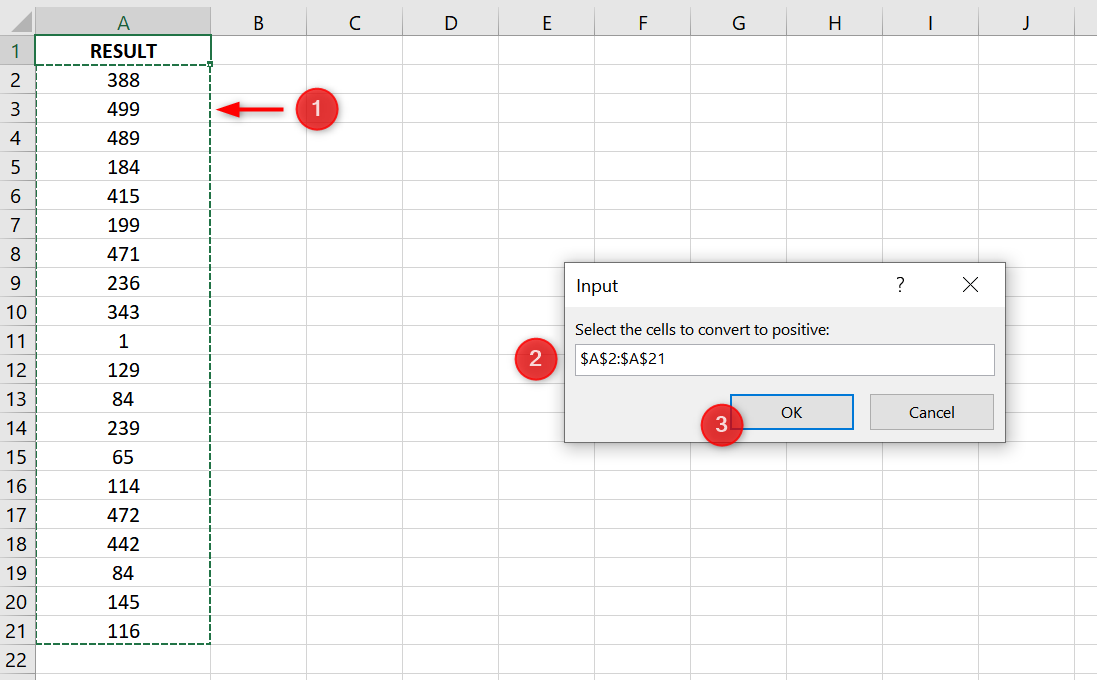Click column header A
The height and width of the screenshot is (680, 1097).
pyautogui.click(x=122, y=18)
